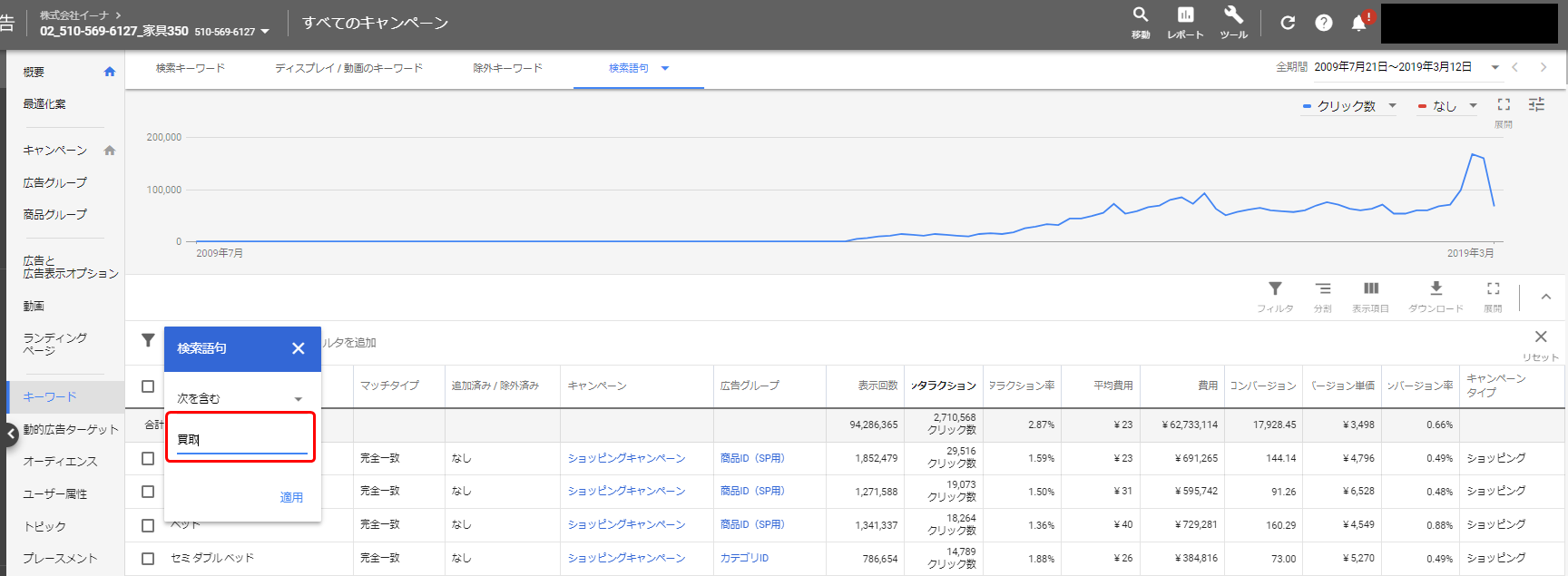Open the date range dropdown arrow
The image size is (1568, 576).
point(1494,67)
